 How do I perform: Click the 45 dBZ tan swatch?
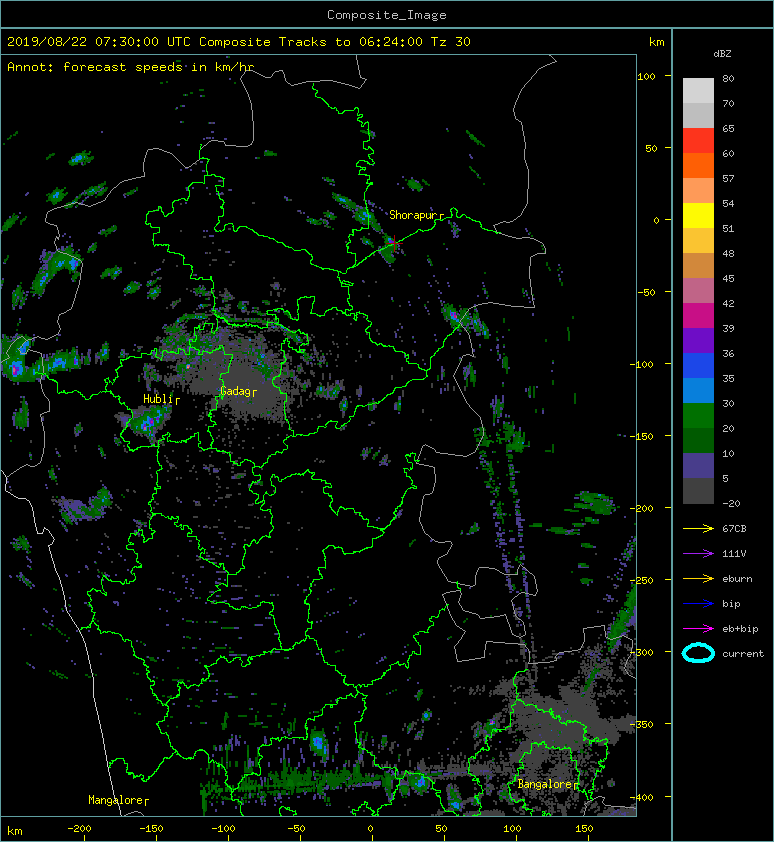coord(698,265)
